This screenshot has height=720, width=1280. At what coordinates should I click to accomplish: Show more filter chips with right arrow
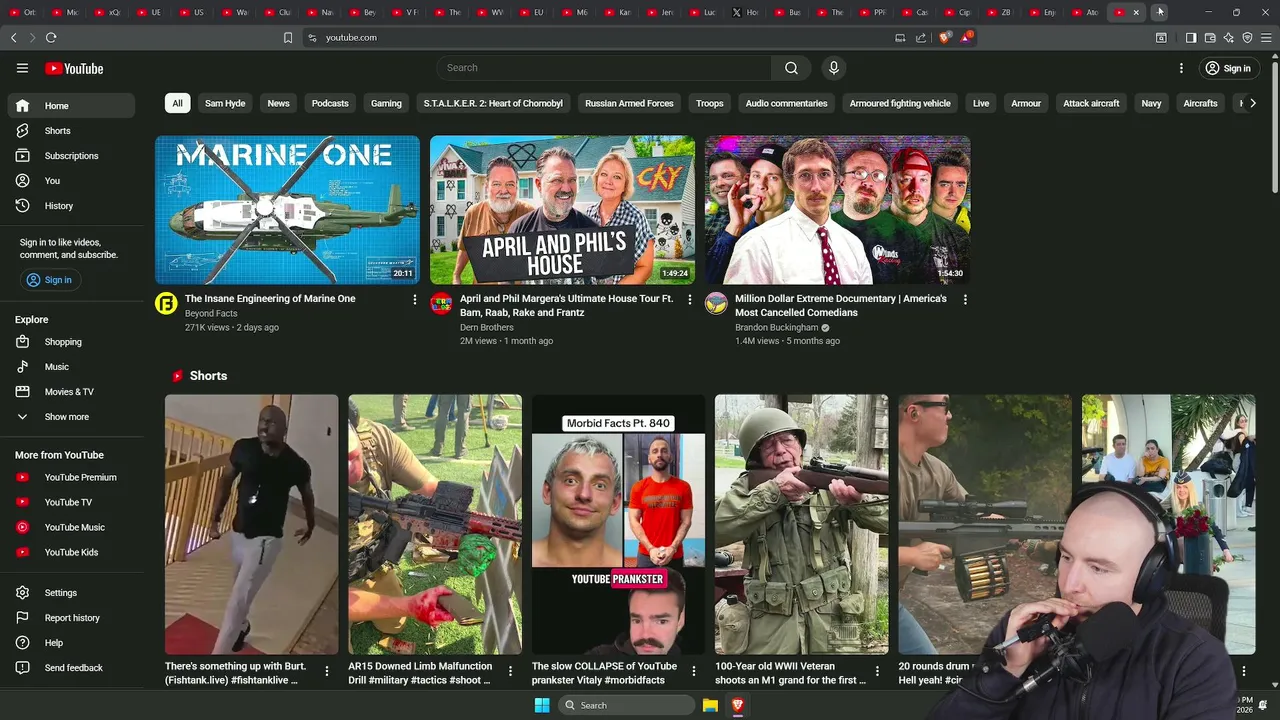[x=1252, y=103]
